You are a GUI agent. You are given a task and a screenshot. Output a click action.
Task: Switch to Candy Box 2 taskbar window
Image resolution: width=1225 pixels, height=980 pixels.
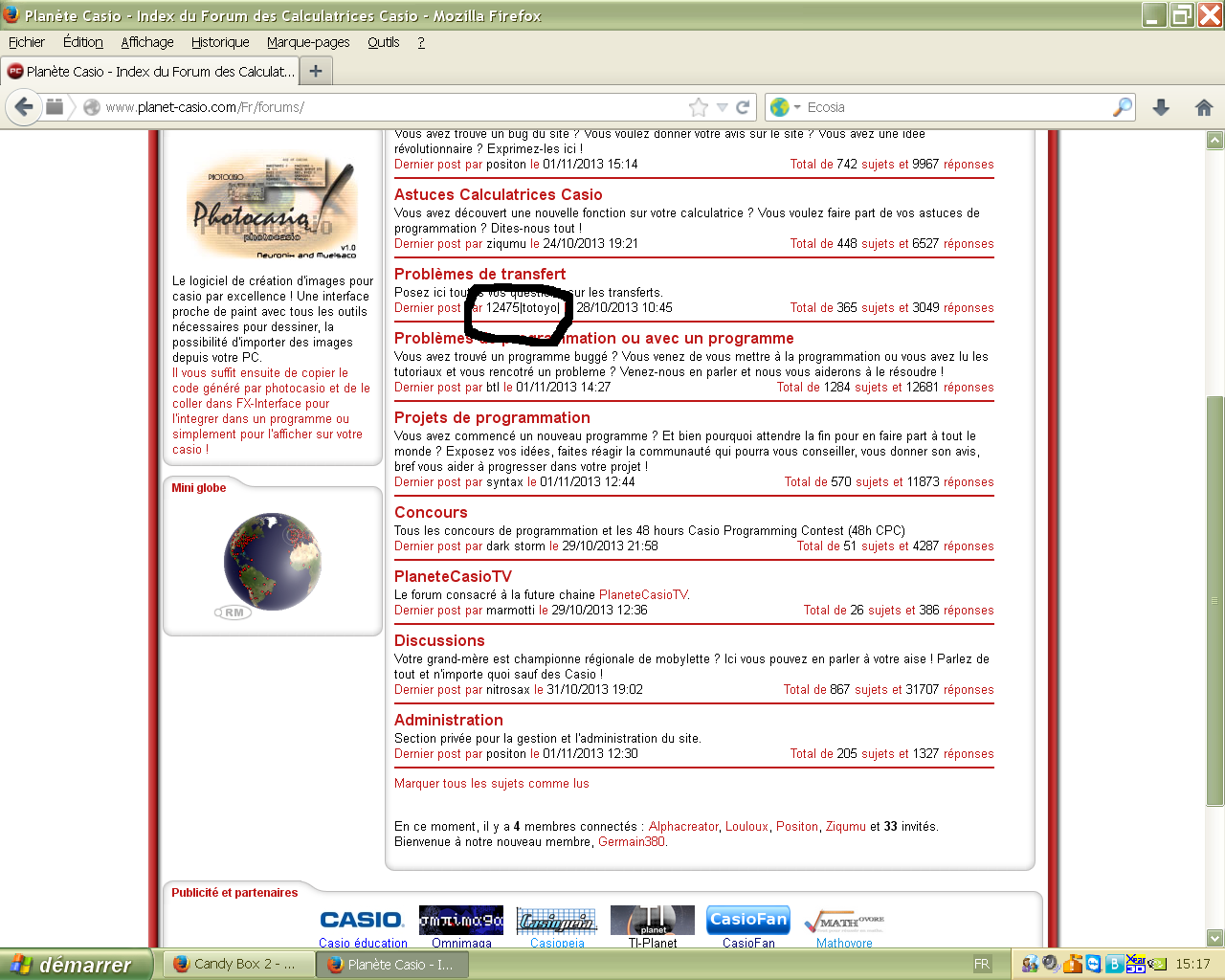238,964
